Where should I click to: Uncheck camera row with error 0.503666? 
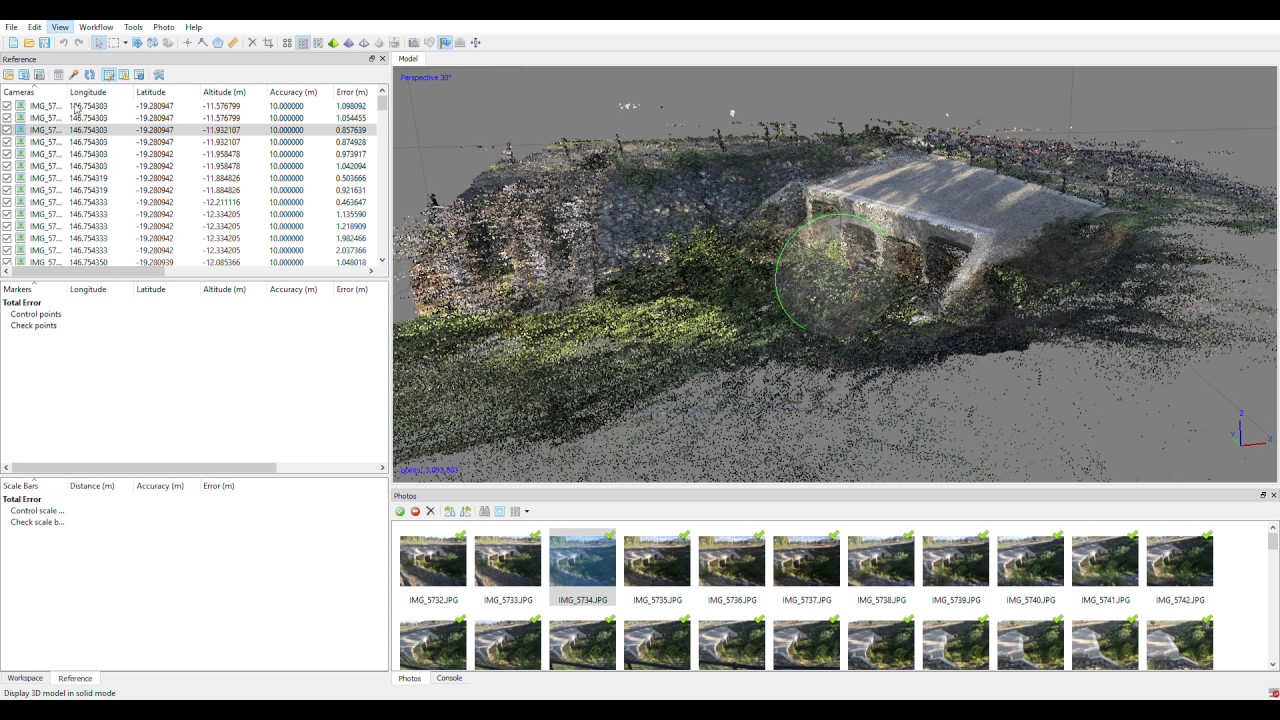coord(7,178)
